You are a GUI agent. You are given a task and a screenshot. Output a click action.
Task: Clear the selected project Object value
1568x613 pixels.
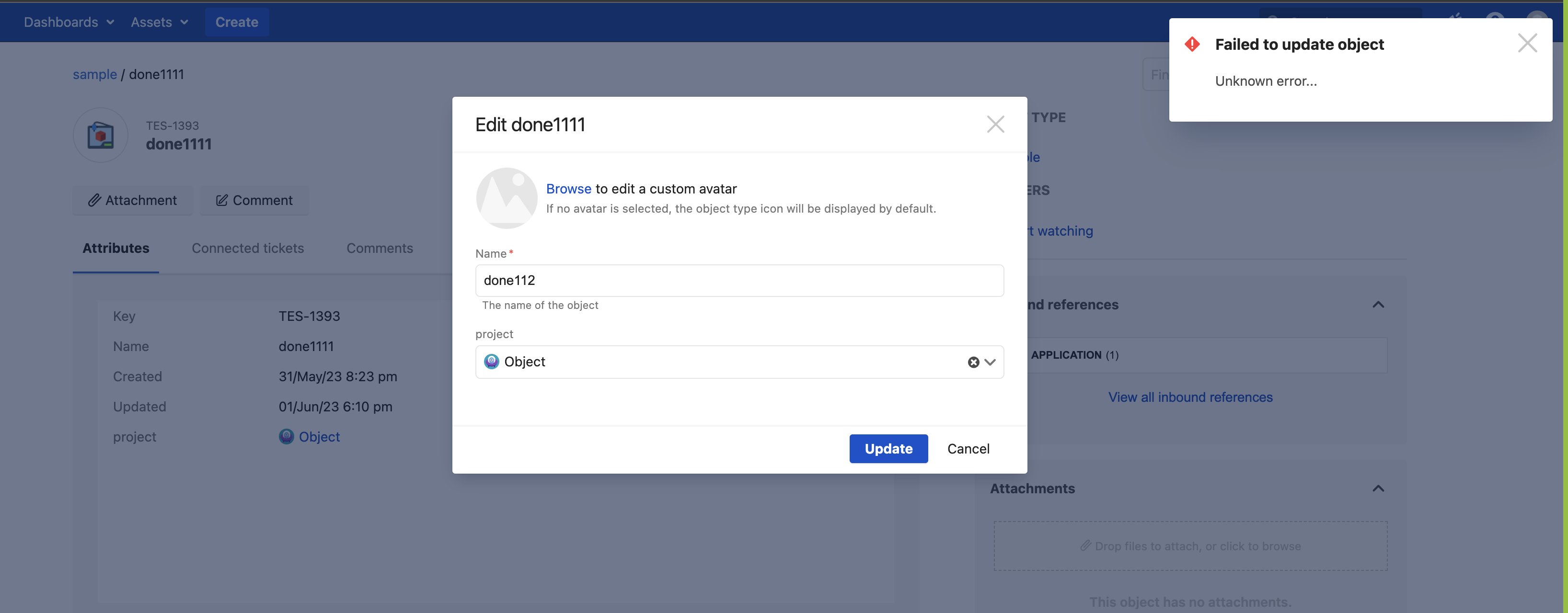(973, 363)
